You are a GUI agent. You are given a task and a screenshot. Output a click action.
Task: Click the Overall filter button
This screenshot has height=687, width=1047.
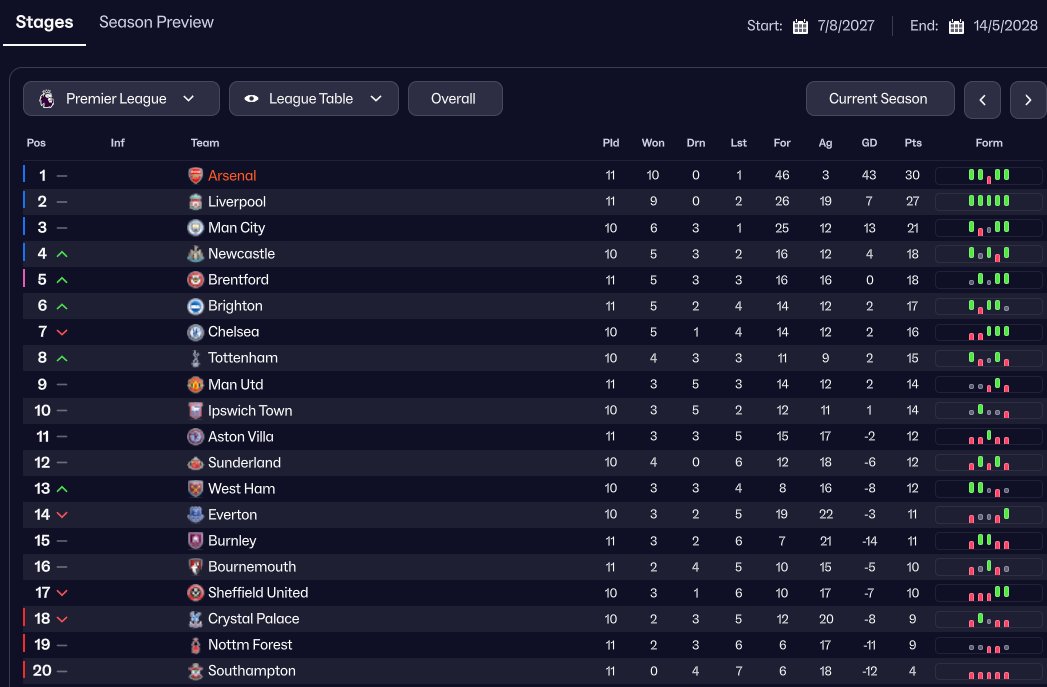454,99
